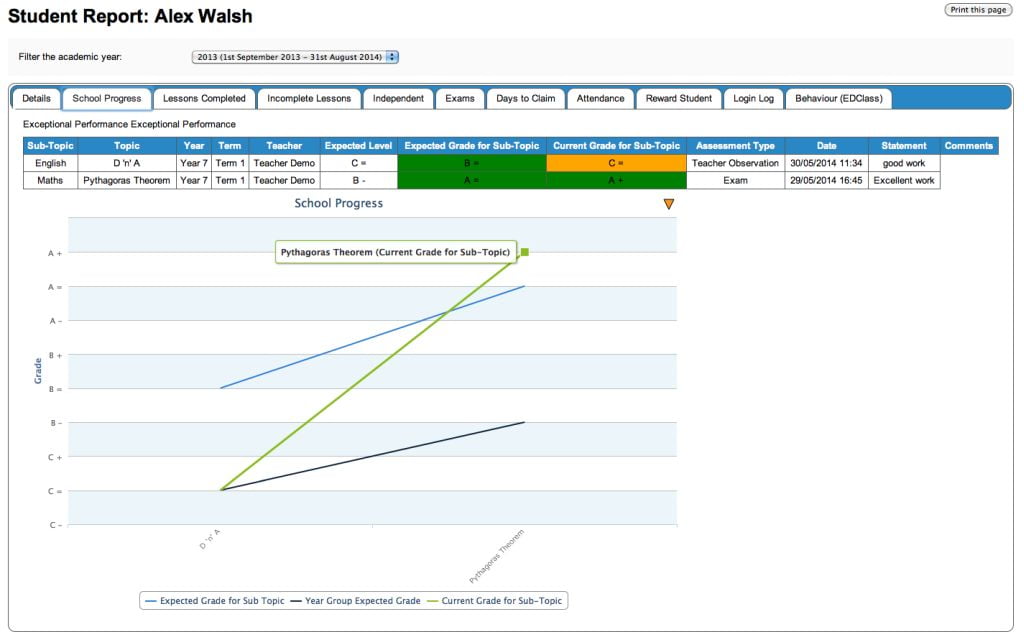Screen dimensions: 1024x642
Task: Open the Reward Student tab
Action: pos(678,99)
